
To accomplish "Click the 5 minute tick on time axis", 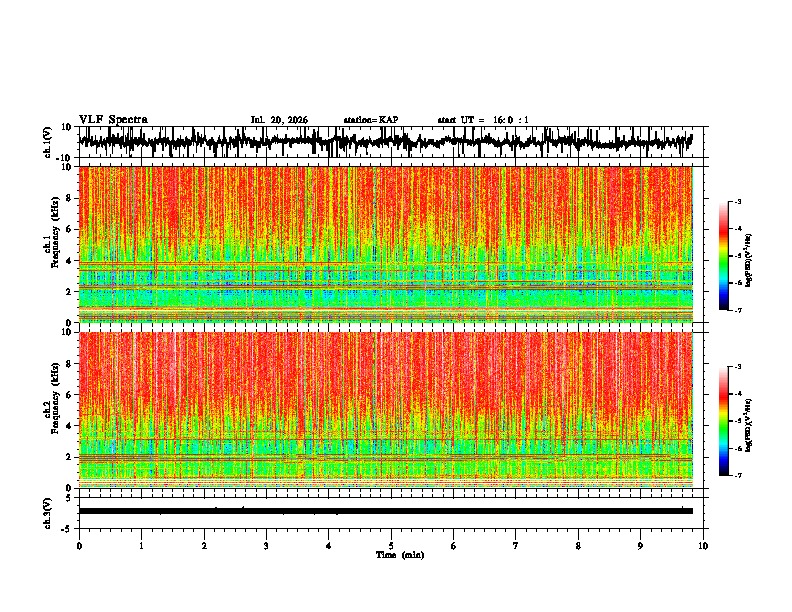I will point(391,546).
